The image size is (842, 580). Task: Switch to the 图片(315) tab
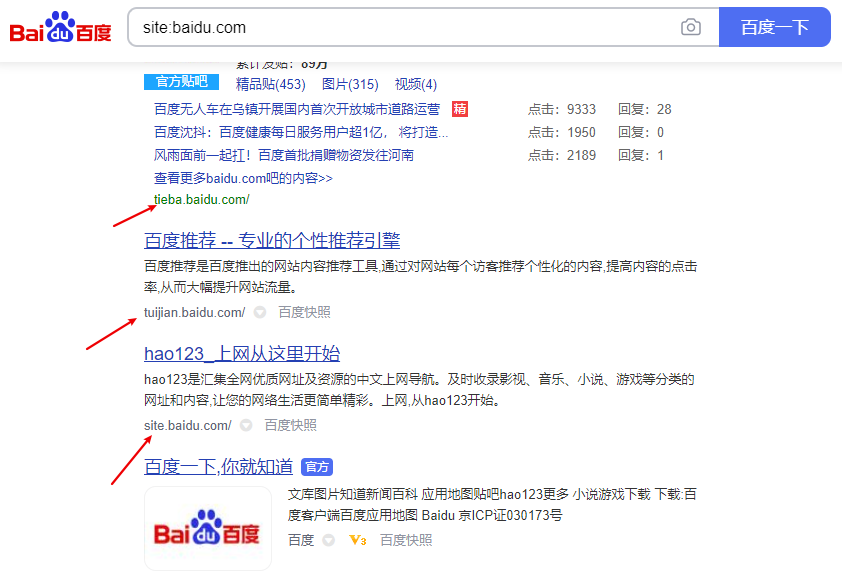(x=350, y=84)
